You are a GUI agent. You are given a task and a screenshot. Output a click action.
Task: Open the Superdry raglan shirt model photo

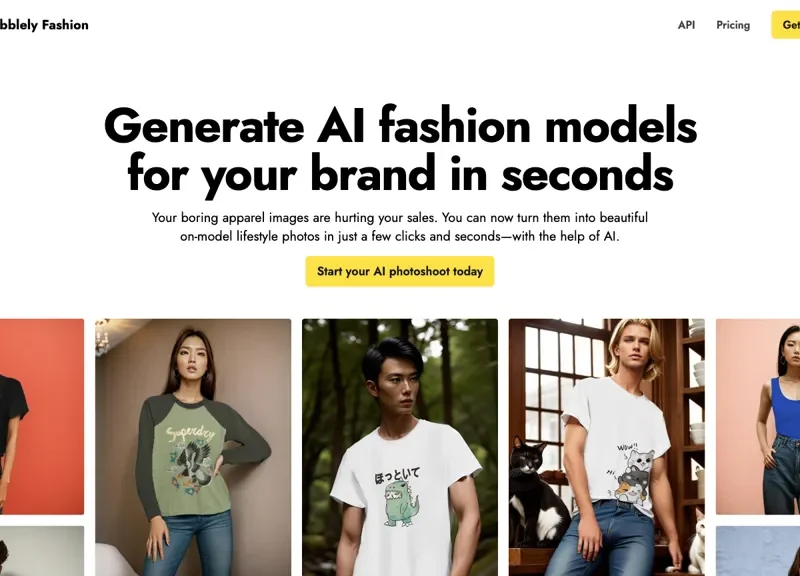[193, 447]
